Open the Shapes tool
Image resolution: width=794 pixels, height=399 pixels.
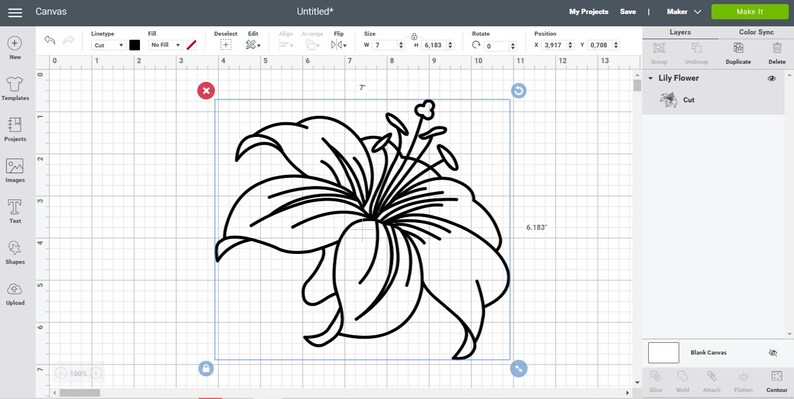(x=15, y=253)
